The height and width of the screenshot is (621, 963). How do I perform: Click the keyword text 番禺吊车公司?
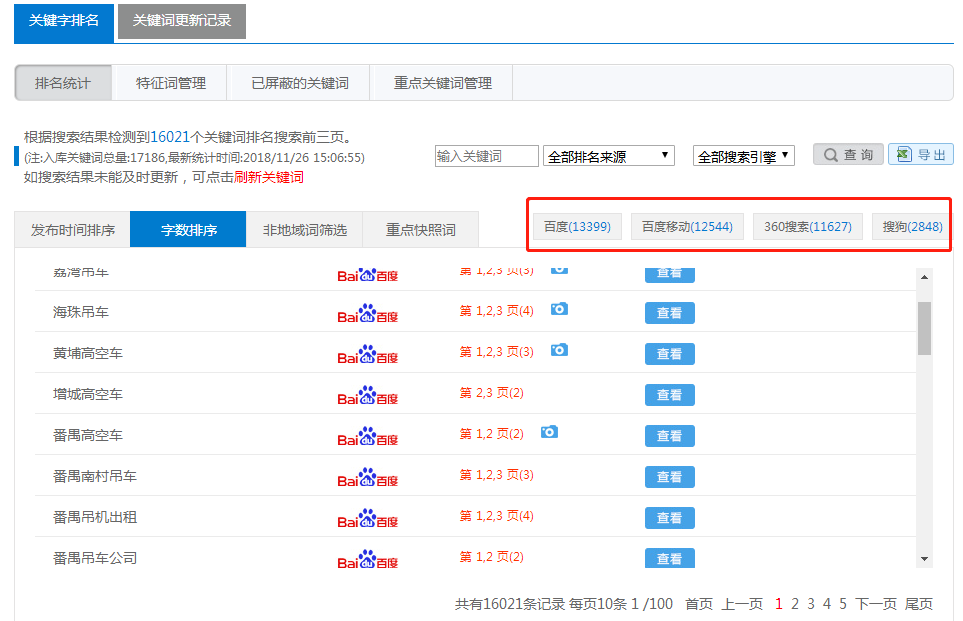click(95, 558)
